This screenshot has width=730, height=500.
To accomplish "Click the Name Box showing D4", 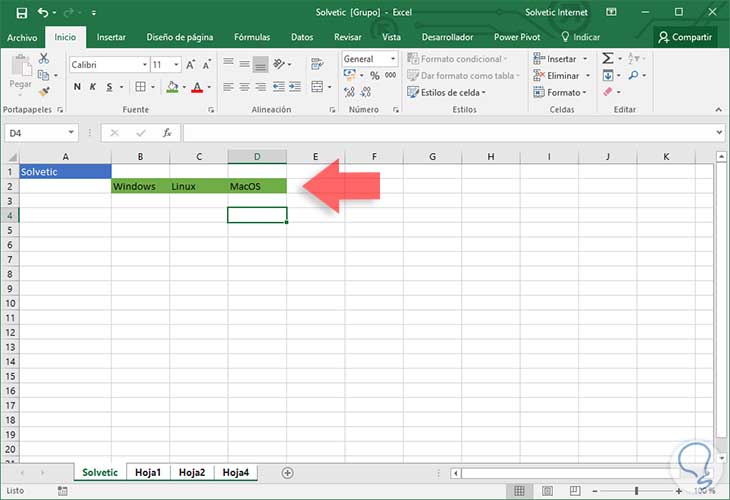I will 41,133.
